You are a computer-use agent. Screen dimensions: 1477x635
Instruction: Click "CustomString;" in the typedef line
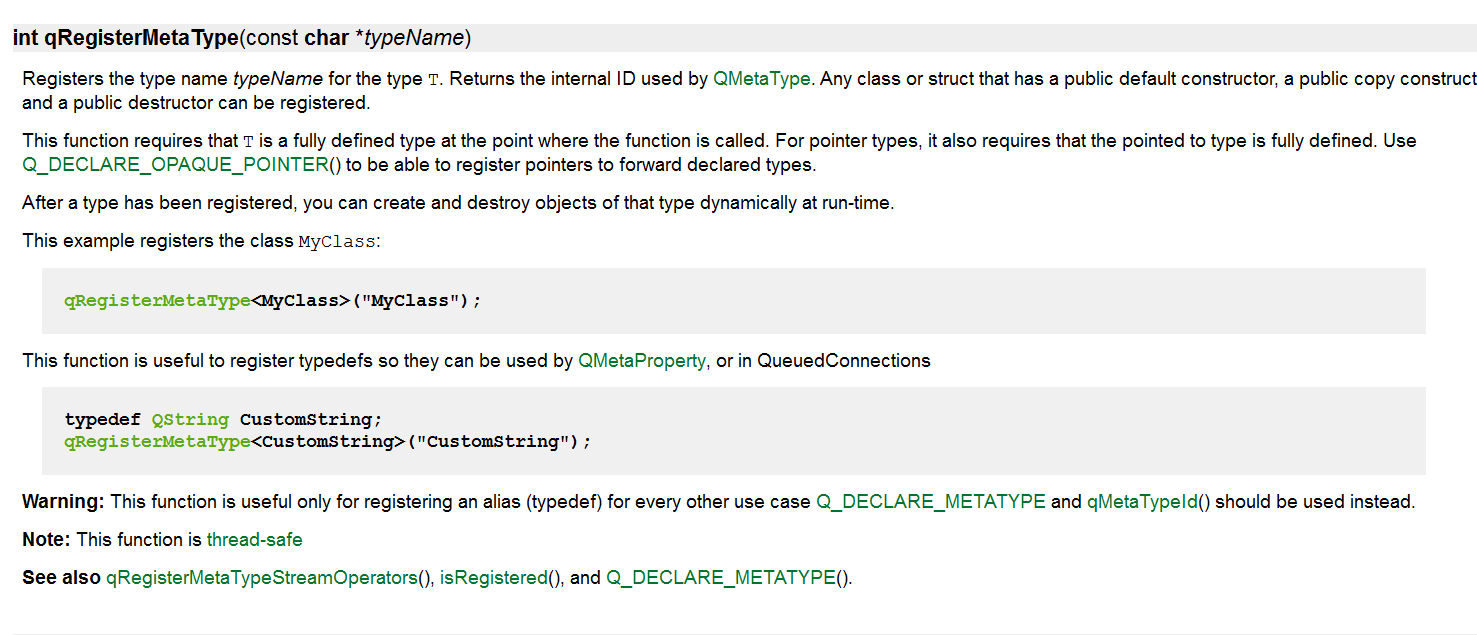311,419
